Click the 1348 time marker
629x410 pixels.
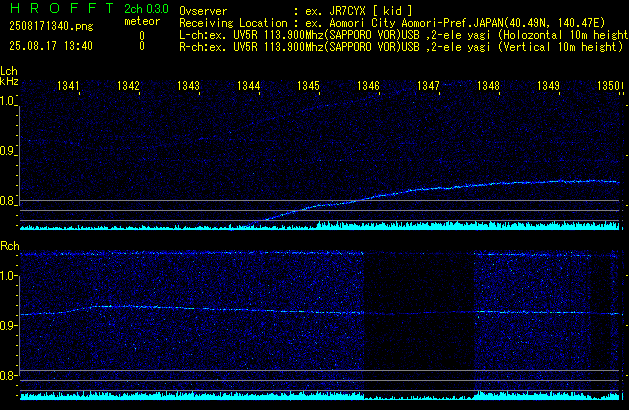coord(488,85)
